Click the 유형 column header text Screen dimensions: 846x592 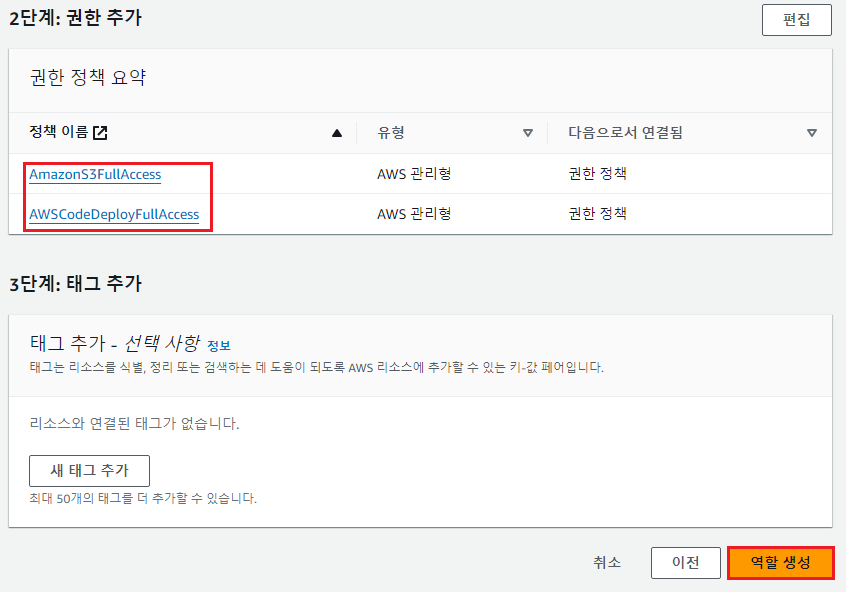pyautogui.click(x=391, y=132)
